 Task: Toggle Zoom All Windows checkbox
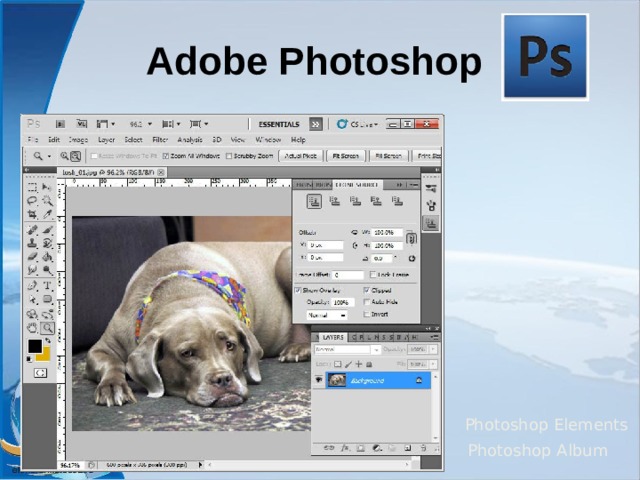(166, 156)
